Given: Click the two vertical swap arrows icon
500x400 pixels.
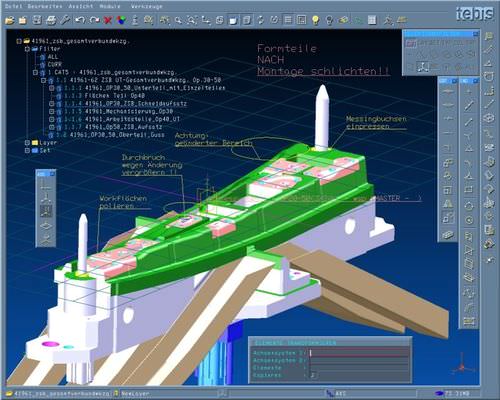Looking at the screenshot, I should (x=261, y=20).
